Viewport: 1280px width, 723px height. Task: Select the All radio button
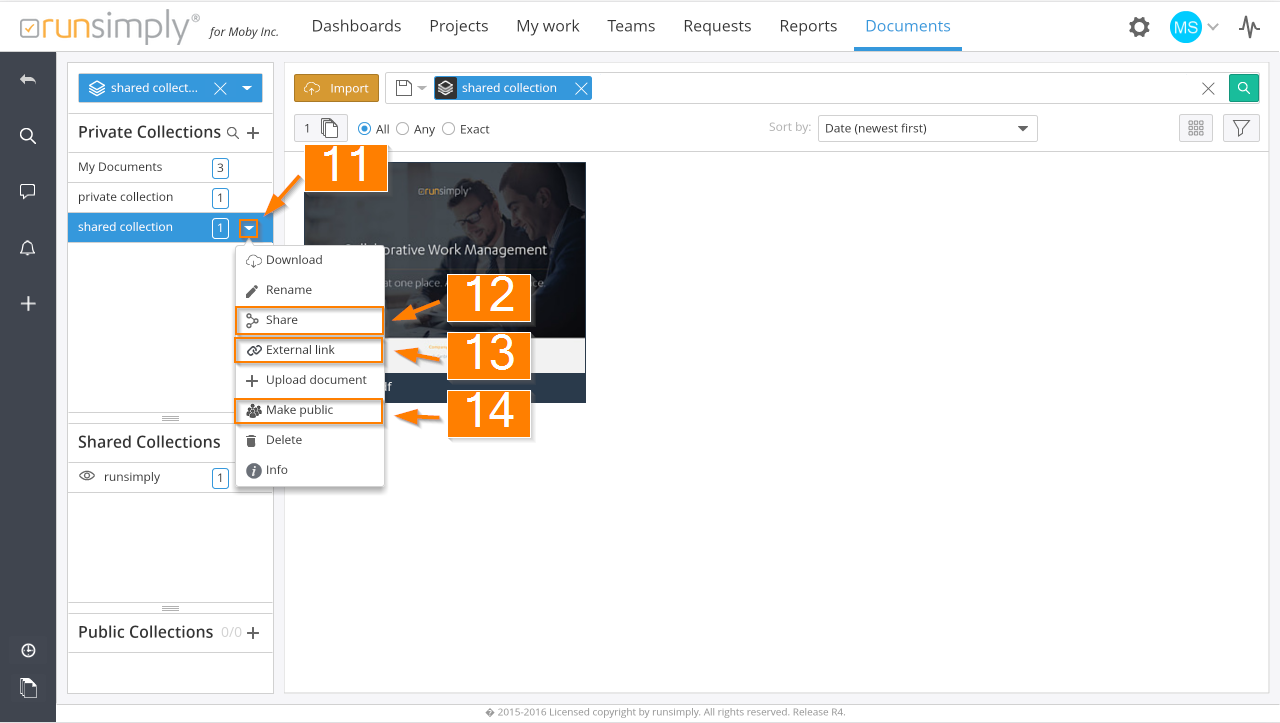pos(365,129)
